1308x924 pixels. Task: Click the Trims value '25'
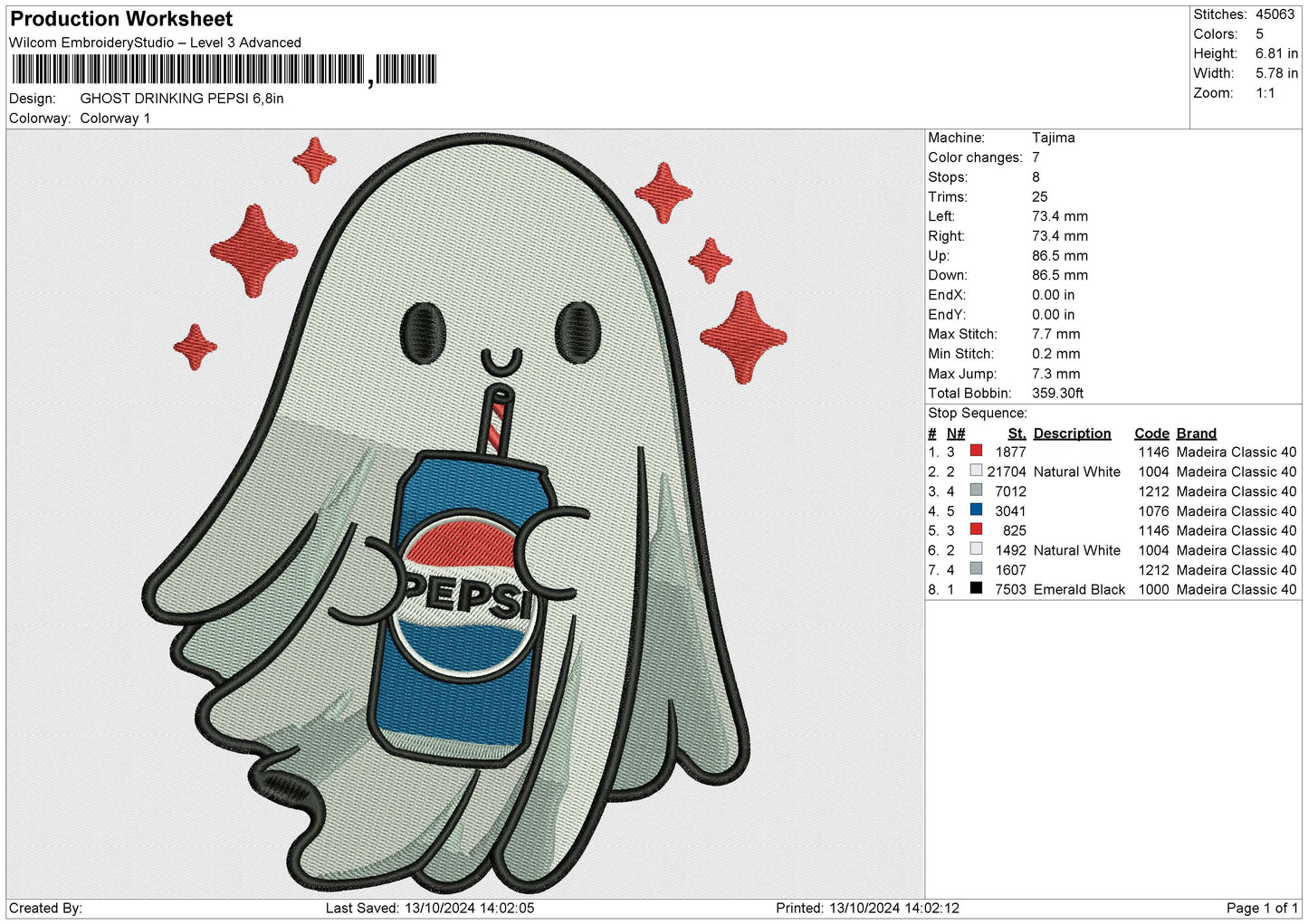pos(1040,197)
